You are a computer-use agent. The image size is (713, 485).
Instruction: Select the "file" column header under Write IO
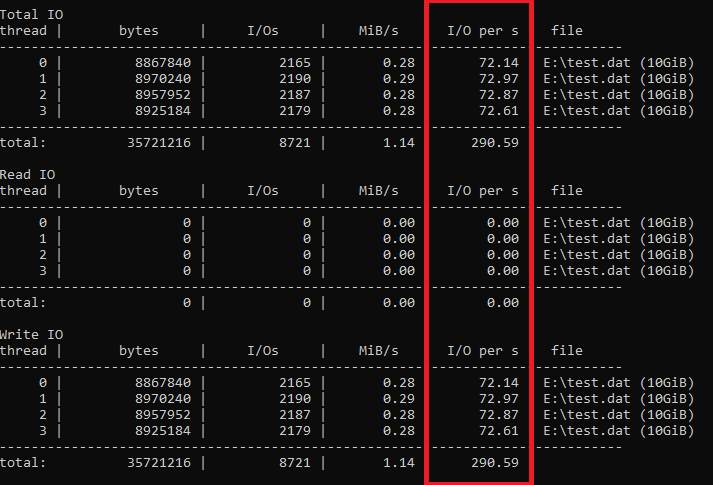[567, 350]
